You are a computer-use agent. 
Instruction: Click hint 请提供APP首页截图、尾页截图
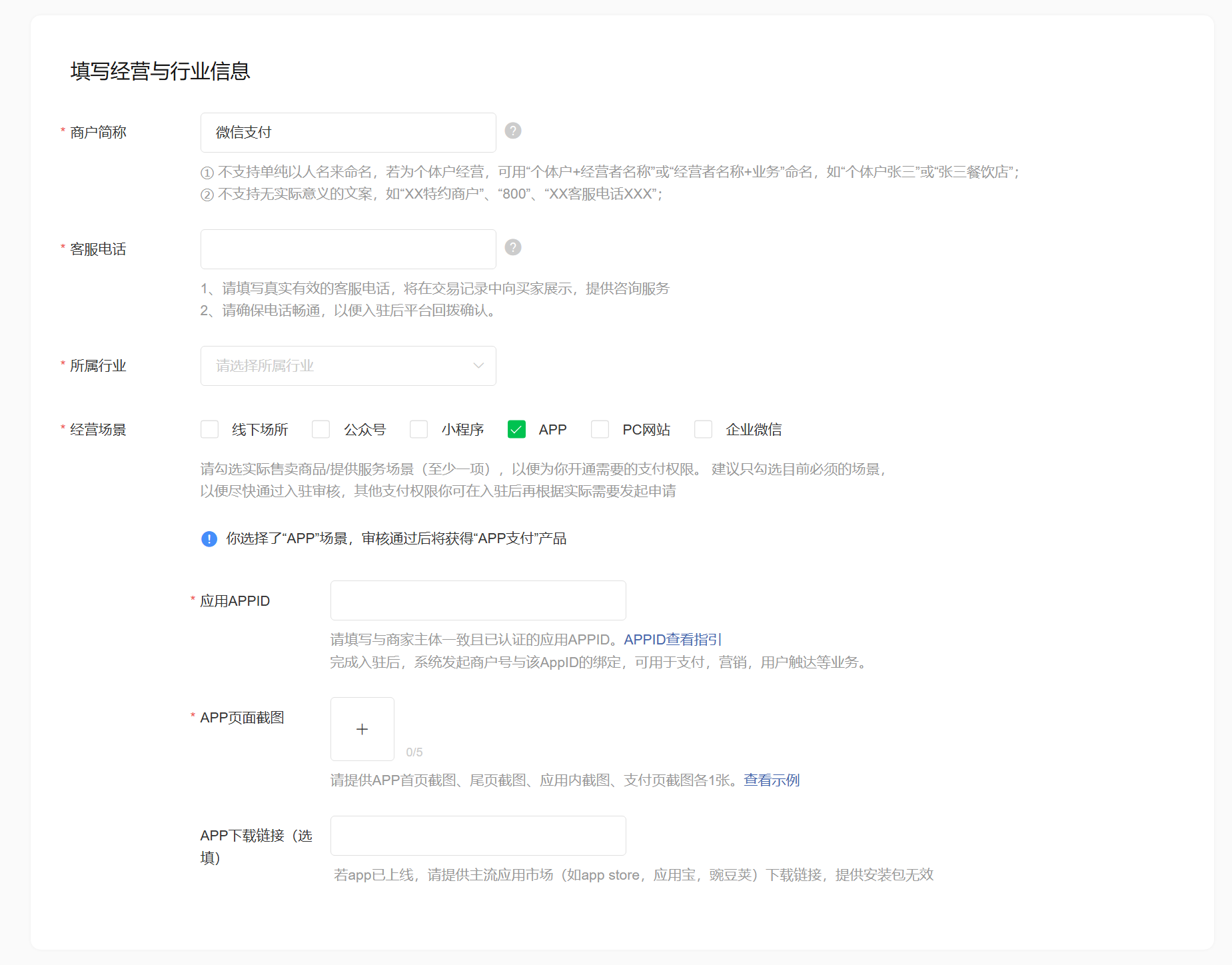[x=534, y=780]
